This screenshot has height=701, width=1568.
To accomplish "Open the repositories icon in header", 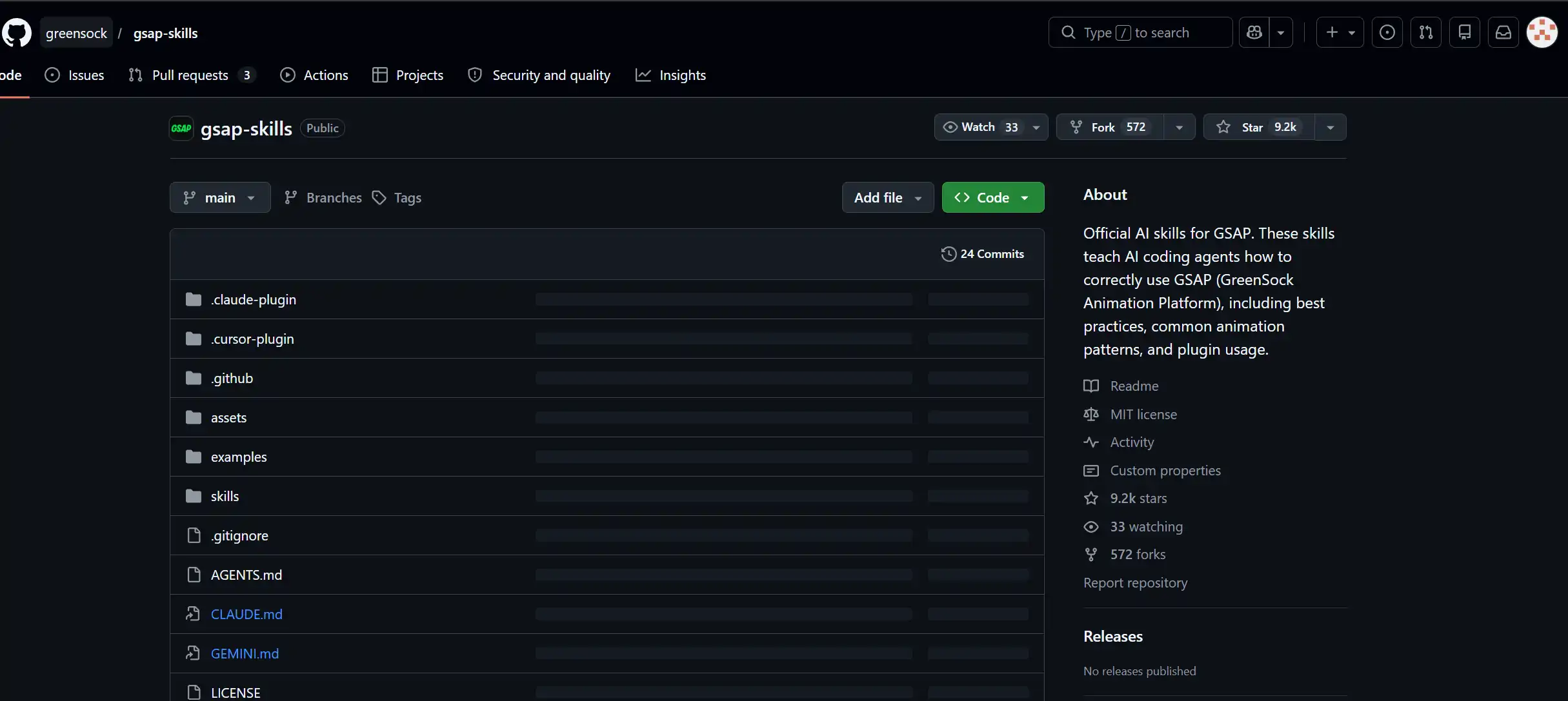I will pyautogui.click(x=1465, y=32).
